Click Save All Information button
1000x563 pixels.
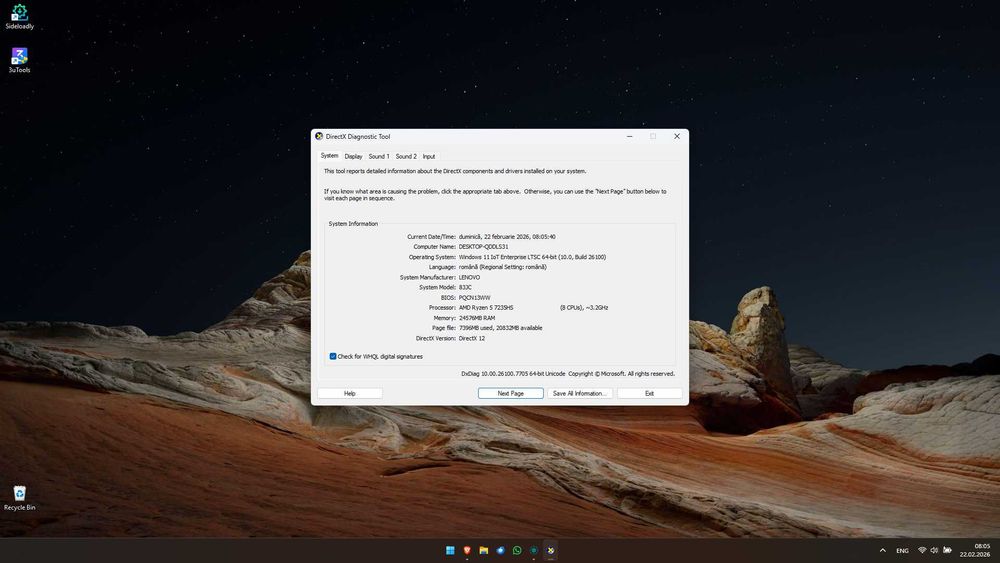coord(579,393)
